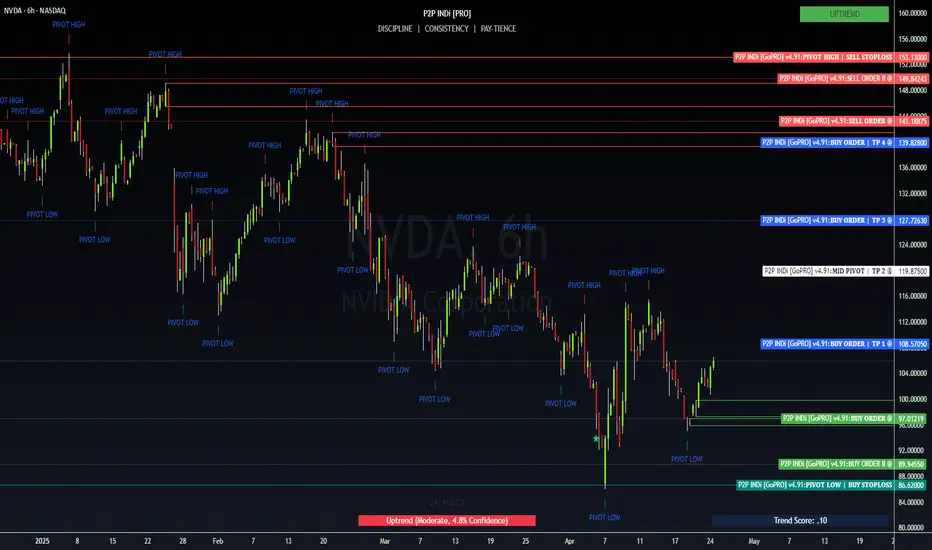Click the 119.87500 mid pivot price tag
932x550 pixels.
(x=912, y=271)
